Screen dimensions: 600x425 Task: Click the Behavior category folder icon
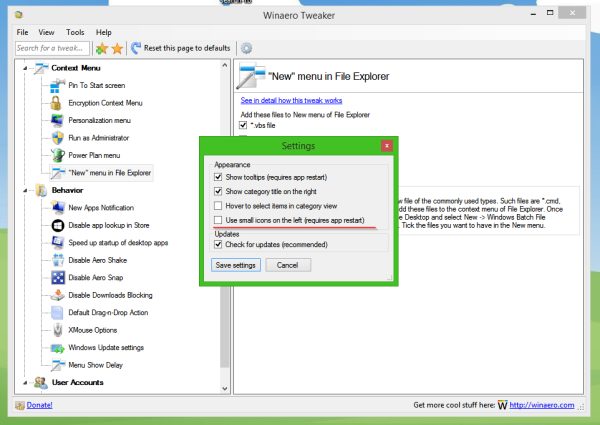pos(41,190)
